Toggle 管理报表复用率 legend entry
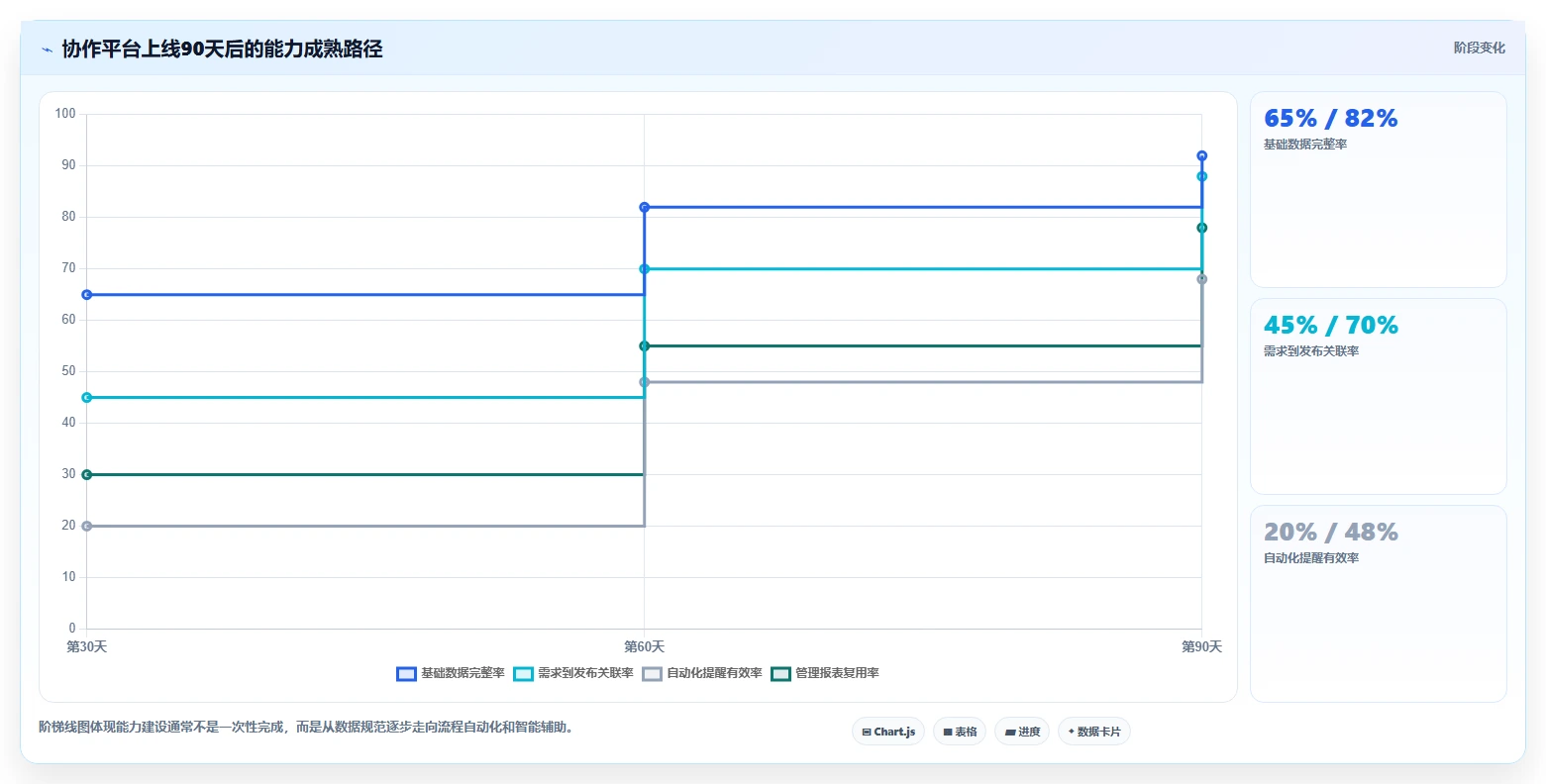Image resolution: width=1546 pixels, height=784 pixels. pos(825,673)
